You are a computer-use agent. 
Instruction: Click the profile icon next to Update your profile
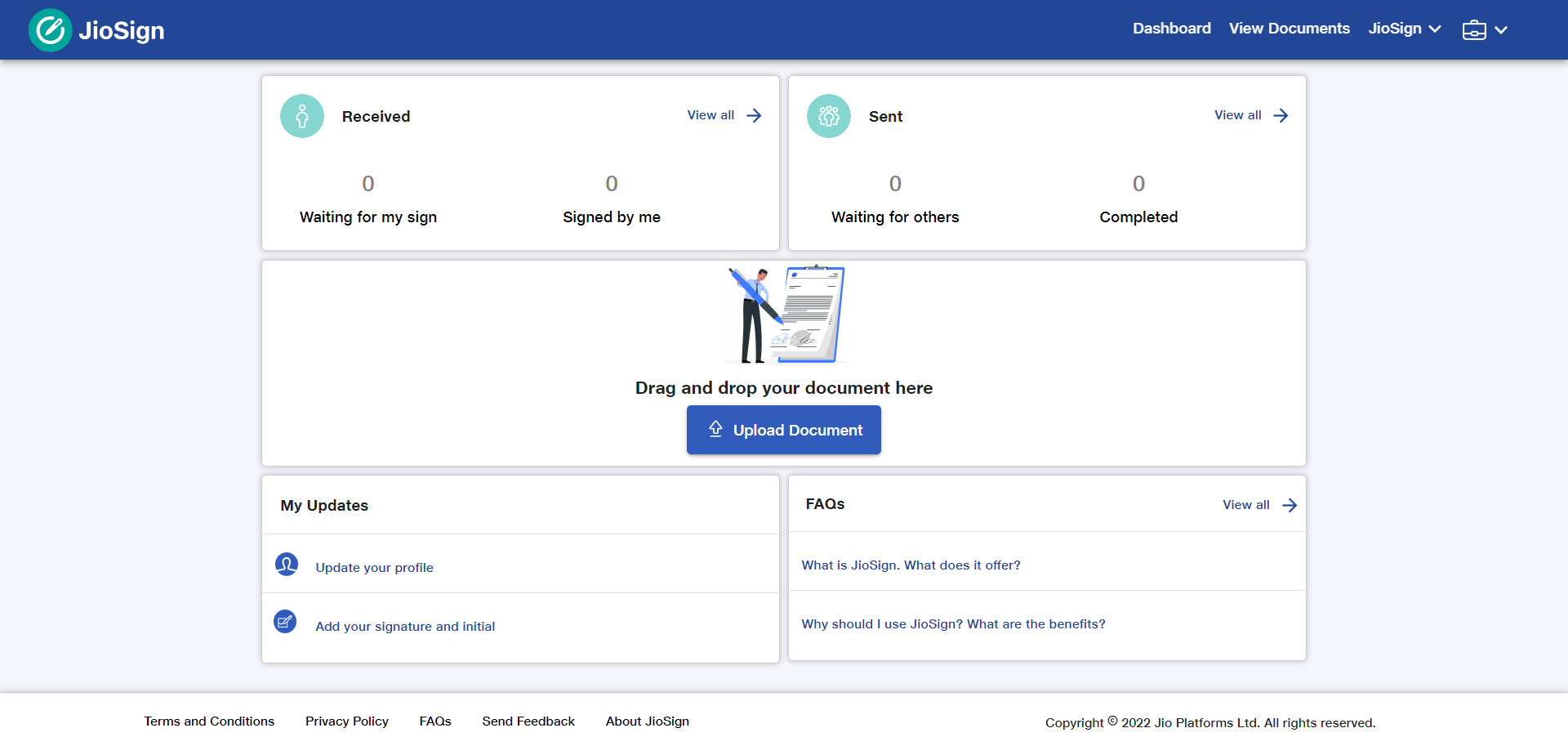[287, 564]
